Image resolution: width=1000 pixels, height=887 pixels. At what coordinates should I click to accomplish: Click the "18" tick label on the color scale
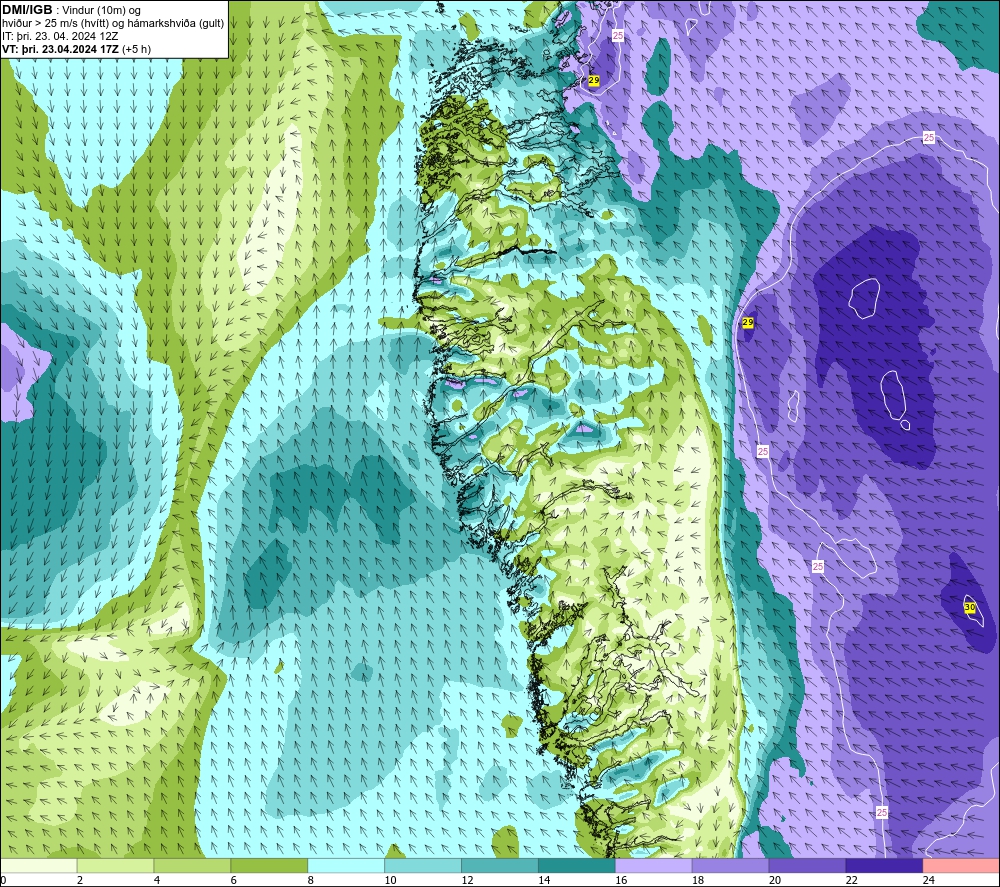(698, 880)
